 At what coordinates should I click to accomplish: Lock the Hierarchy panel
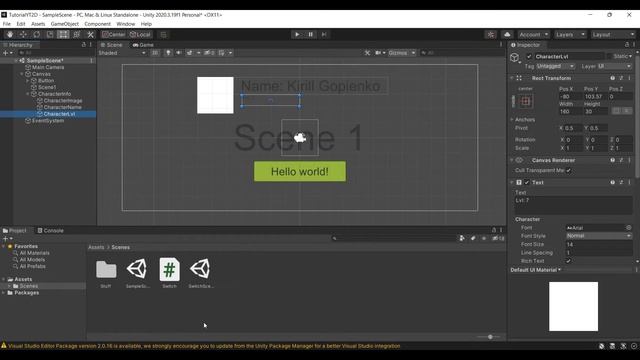pos(84,45)
